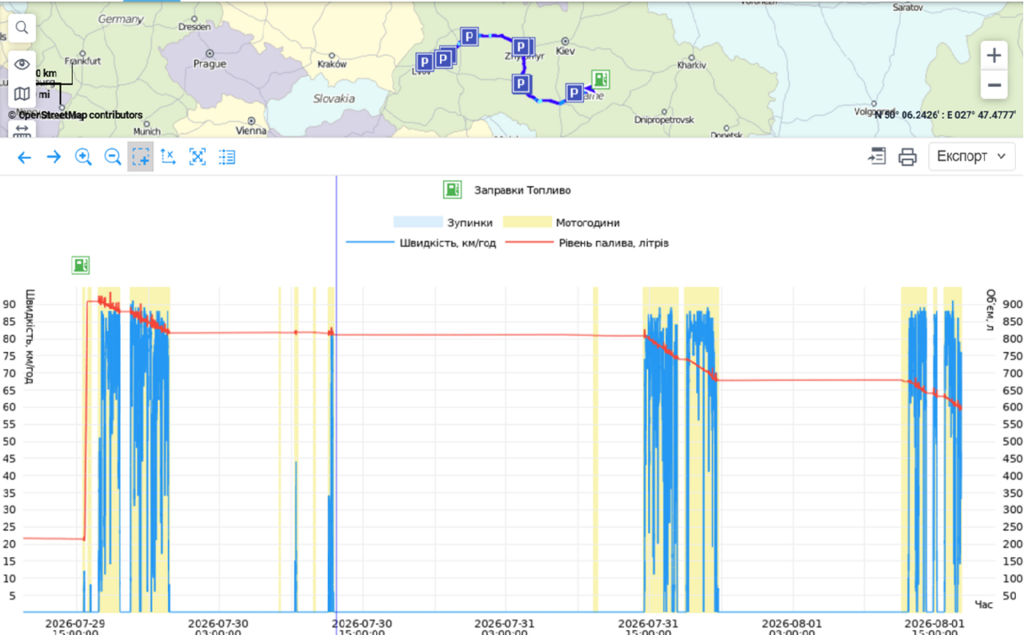Toggle the area selection zoom tool
Screen dimensions: 1024x635
(x=140, y=157)
